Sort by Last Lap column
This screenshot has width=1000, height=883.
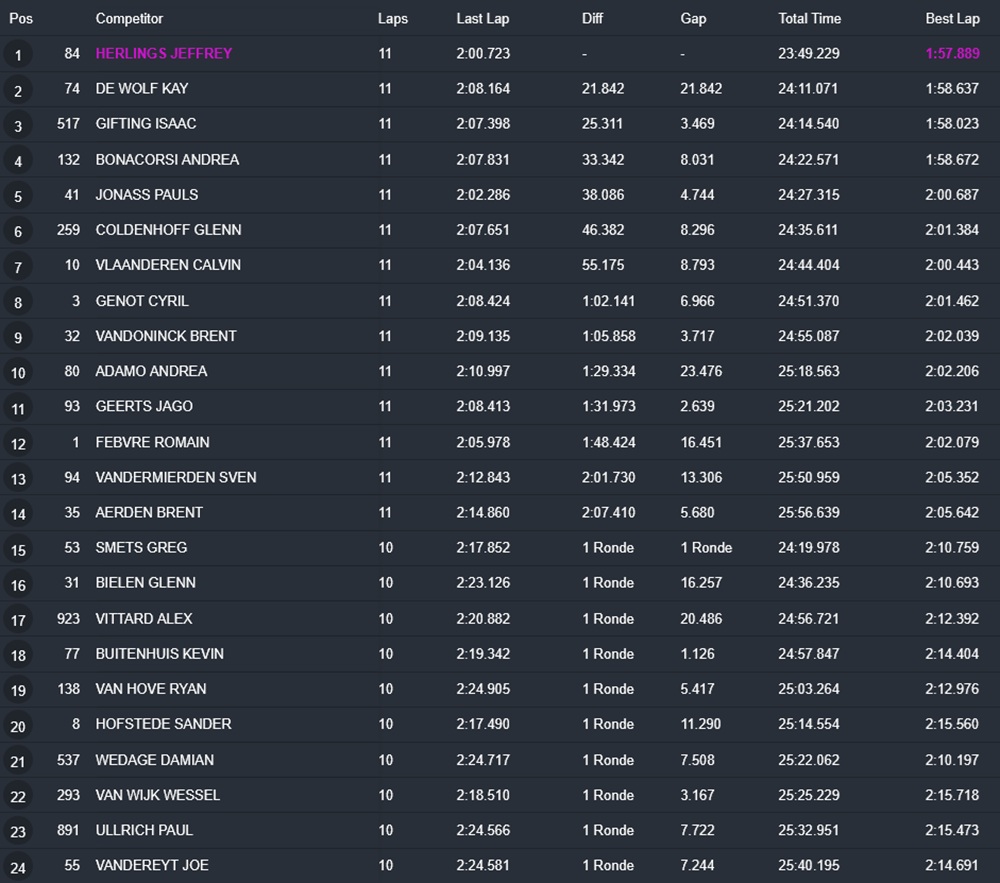pos(483,18)
